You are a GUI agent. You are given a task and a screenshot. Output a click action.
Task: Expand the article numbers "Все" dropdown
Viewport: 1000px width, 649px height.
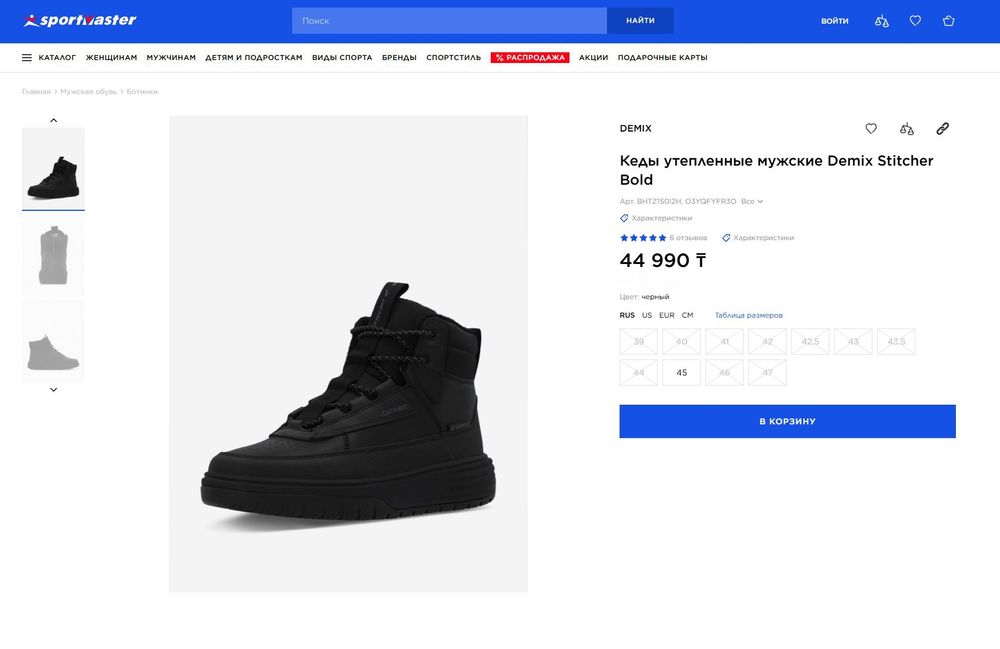click(751, 202)
